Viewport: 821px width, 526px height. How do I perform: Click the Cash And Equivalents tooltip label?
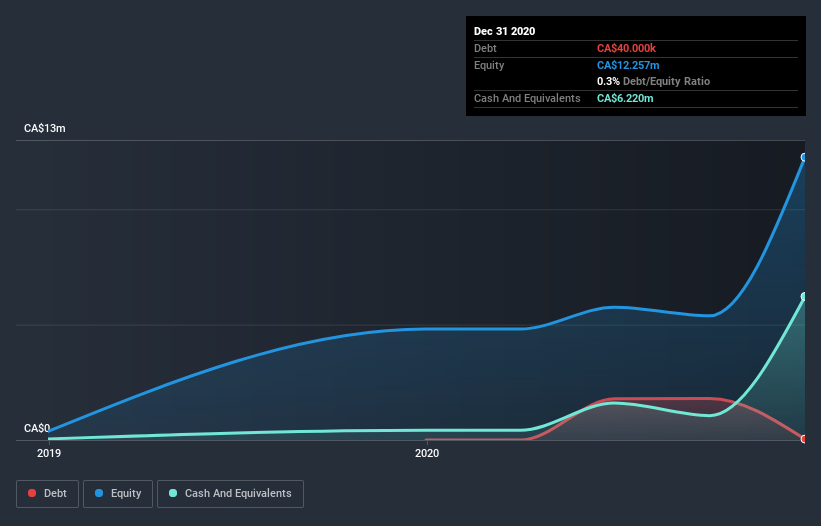pos(527,98)
